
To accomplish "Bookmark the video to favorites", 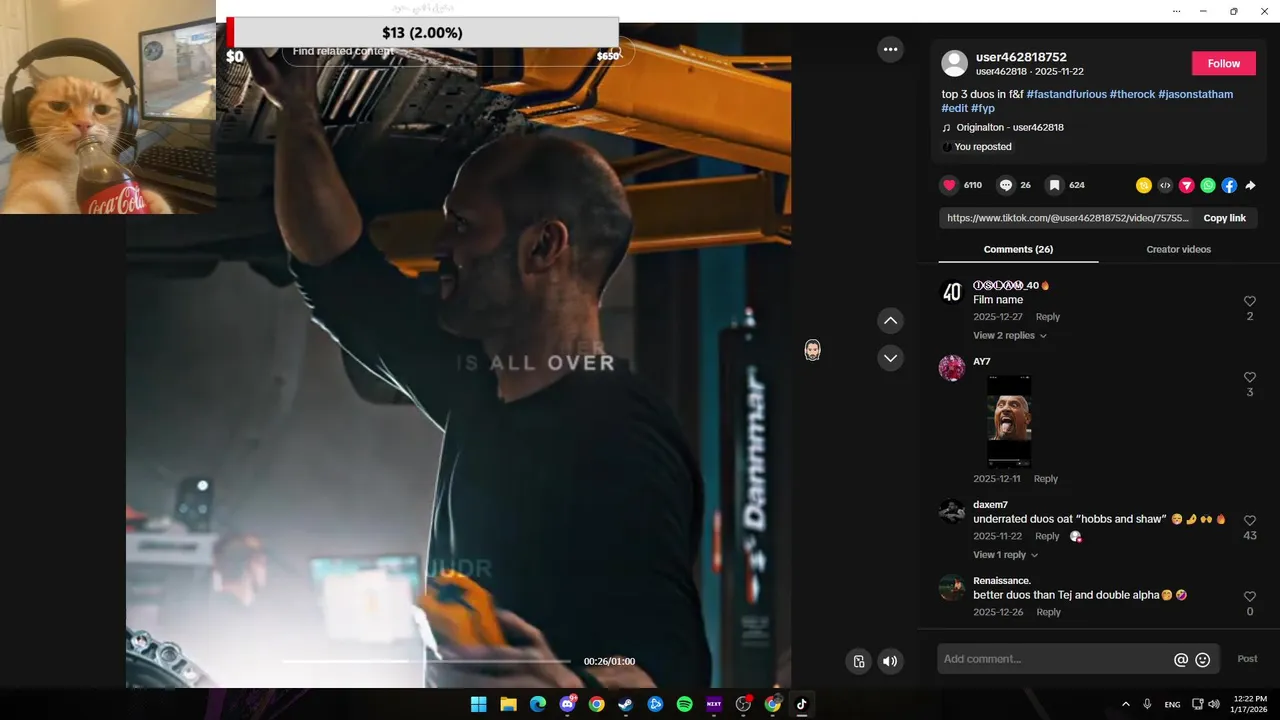I will (1054, 185).
